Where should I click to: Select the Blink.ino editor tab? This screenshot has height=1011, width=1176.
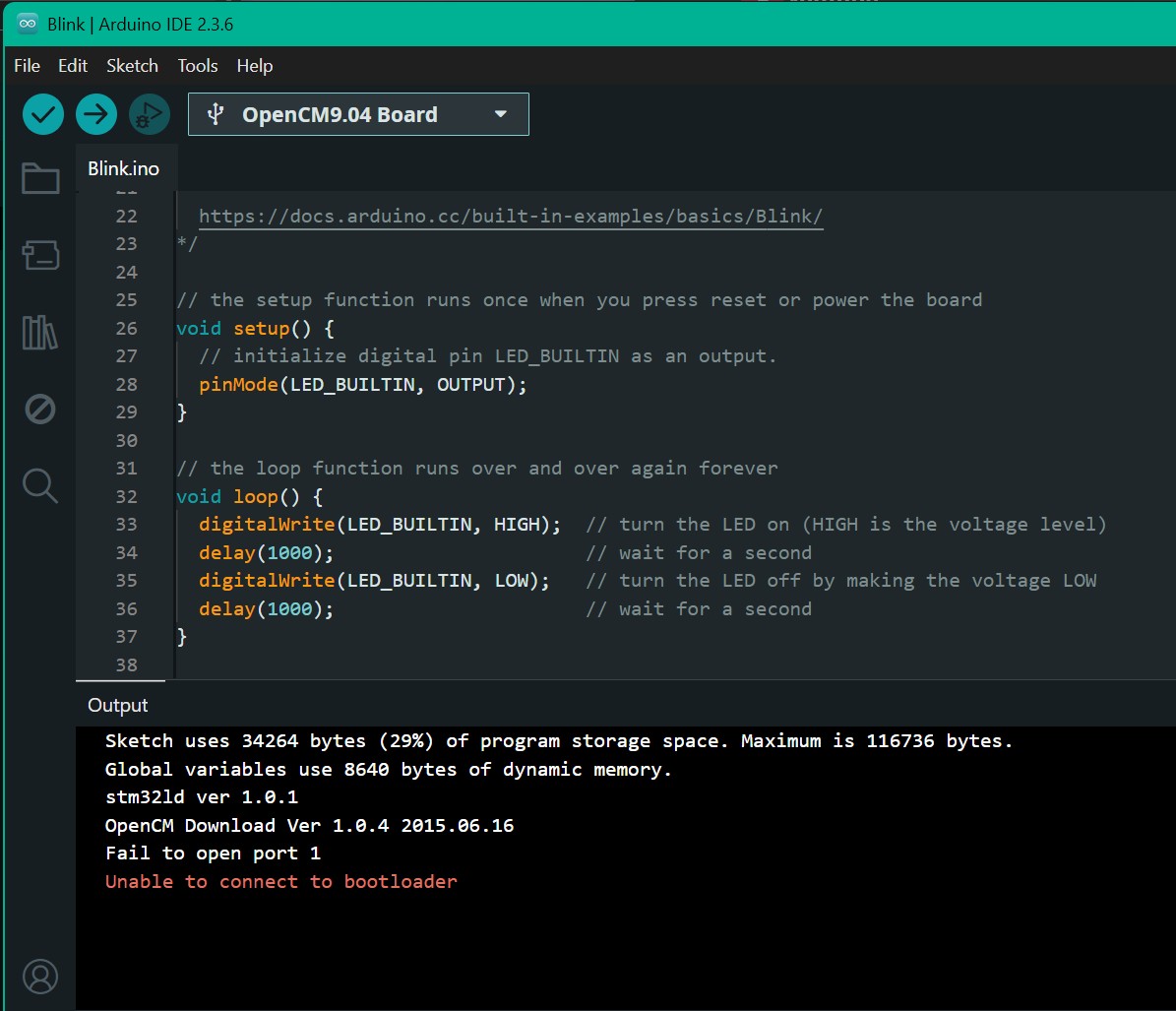124,168
